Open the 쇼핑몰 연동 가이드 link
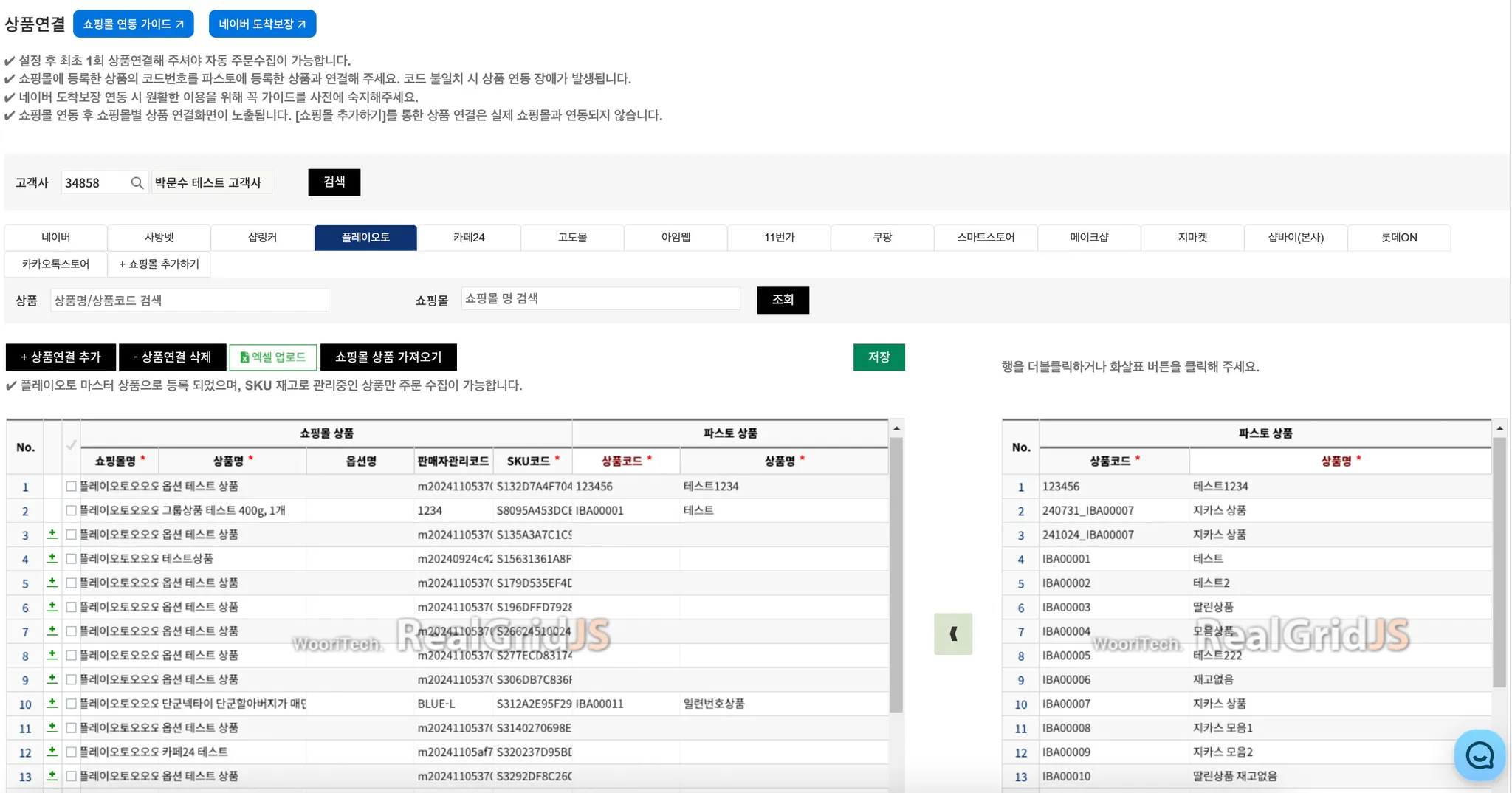Image resolution: width=1512 pixels, height=793 pixels. pos(134,24)
